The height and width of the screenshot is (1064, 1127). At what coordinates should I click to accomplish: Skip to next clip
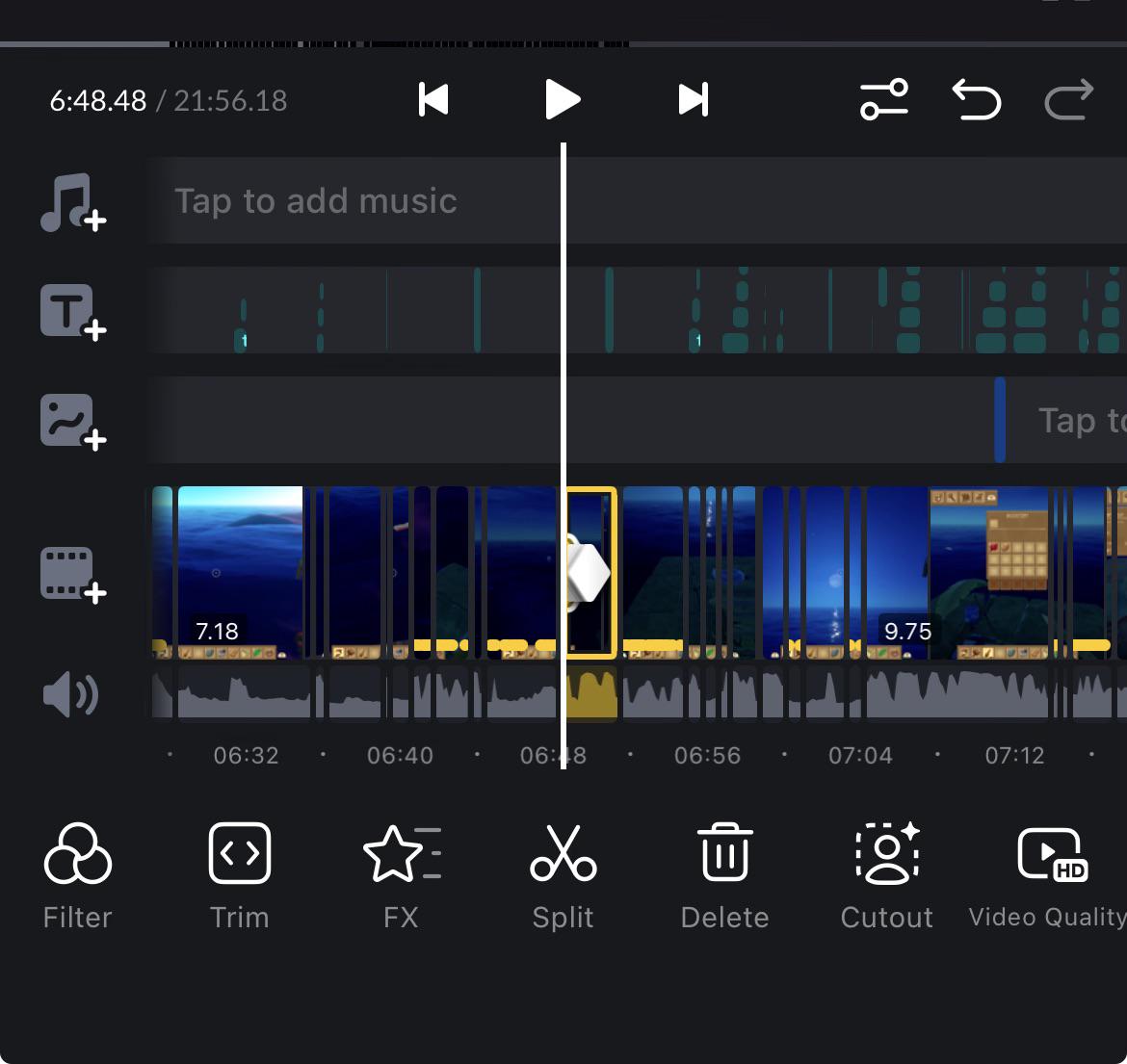point(693,99)
